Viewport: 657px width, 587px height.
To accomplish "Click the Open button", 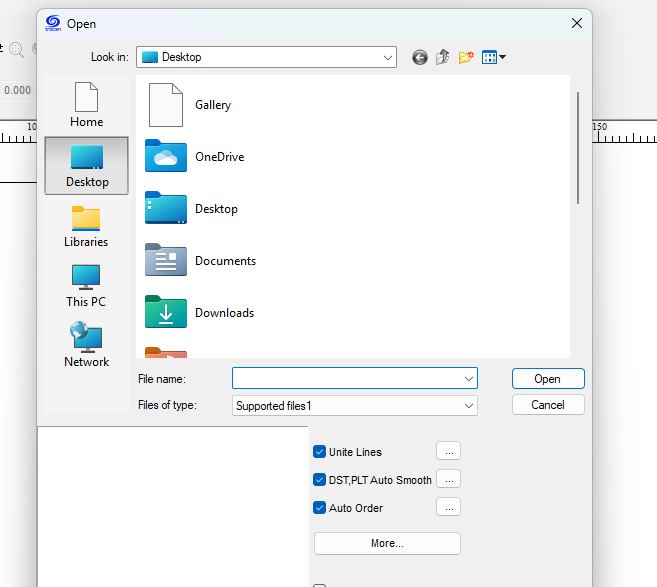I will (548, 379).
